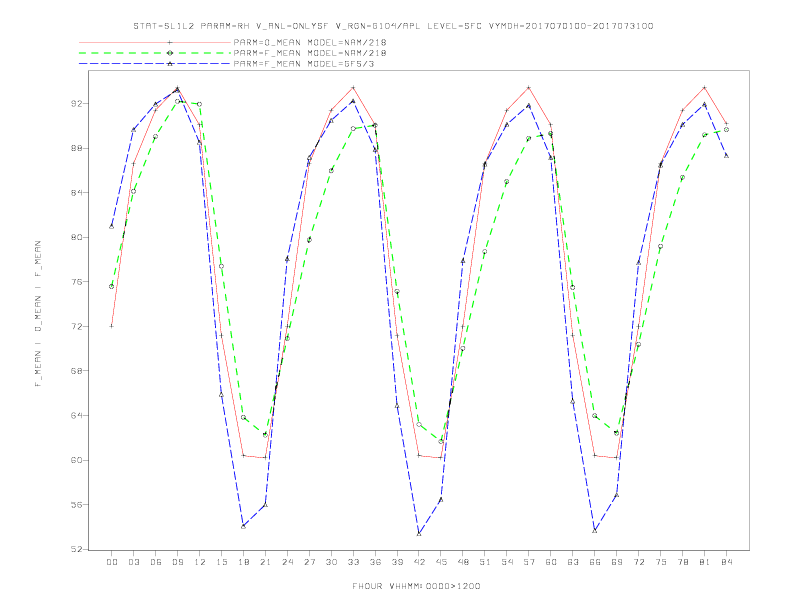Click blue GFS triangle marker at hour 42

419,534
